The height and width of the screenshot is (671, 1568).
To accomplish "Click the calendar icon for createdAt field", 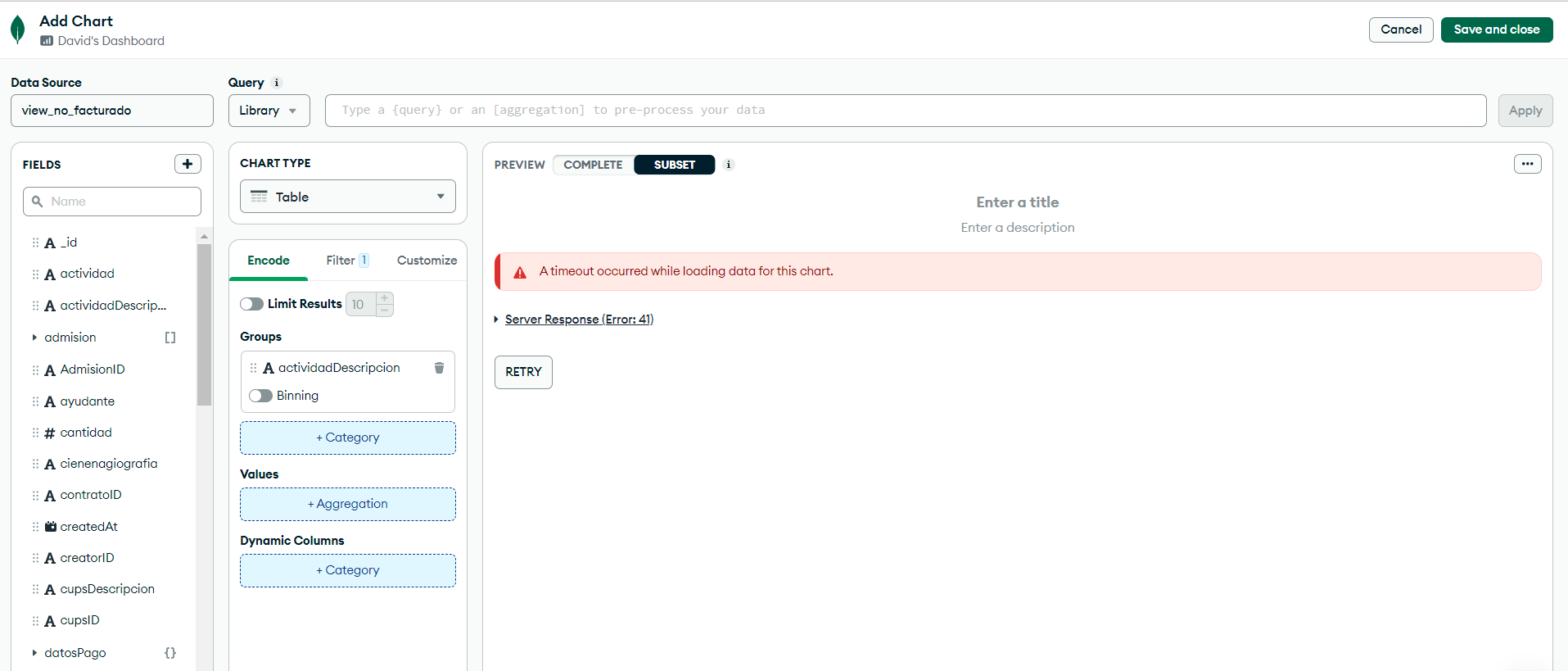I will pyautogui.click(x=50, y=527).
